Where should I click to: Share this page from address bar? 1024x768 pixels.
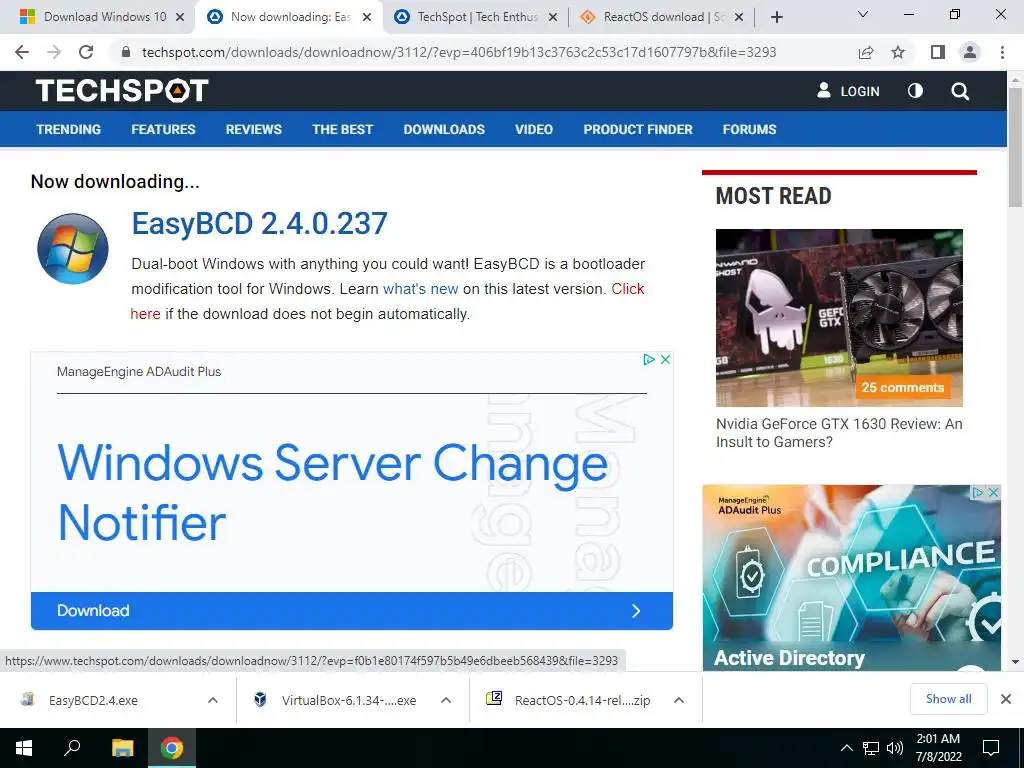pyautogui.click(x=866, y=52)
